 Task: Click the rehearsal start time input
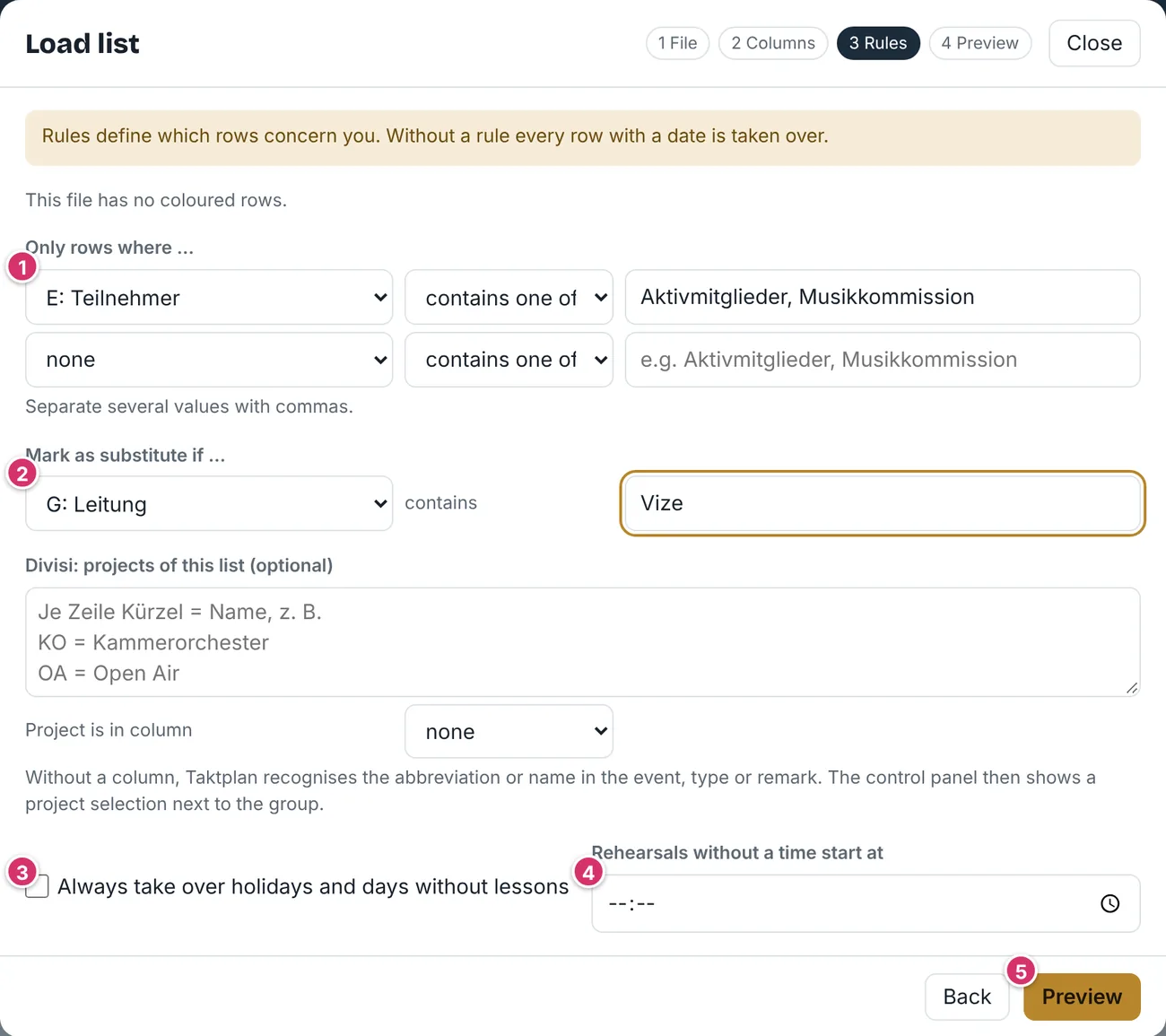click(866, 903)
